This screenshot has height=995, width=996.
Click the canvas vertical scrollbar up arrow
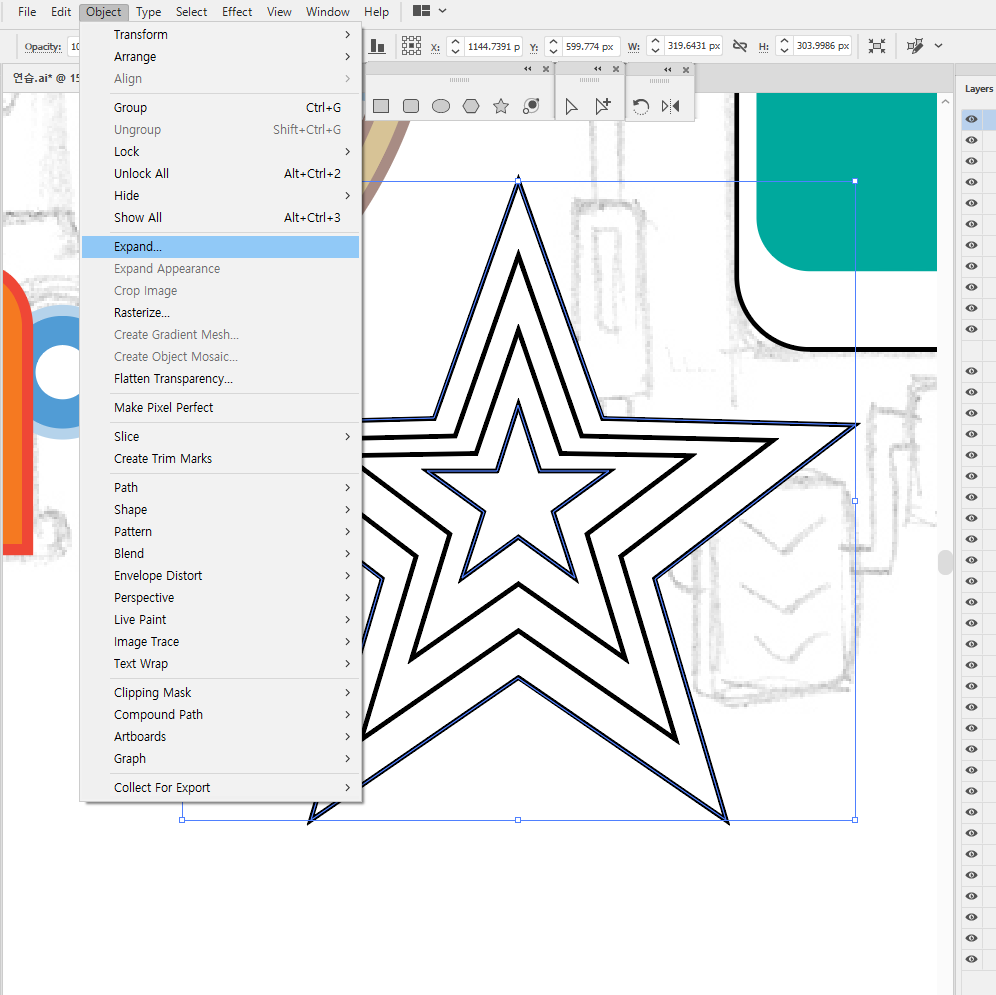[x=945, y=102]
